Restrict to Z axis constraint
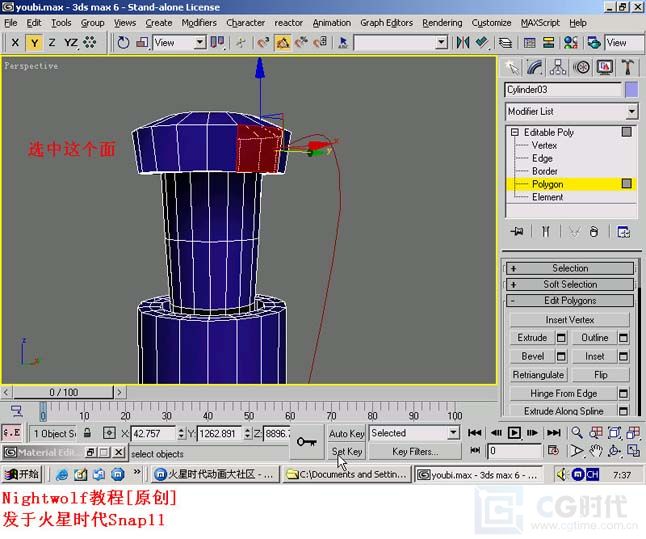 [x=52, y=42]
